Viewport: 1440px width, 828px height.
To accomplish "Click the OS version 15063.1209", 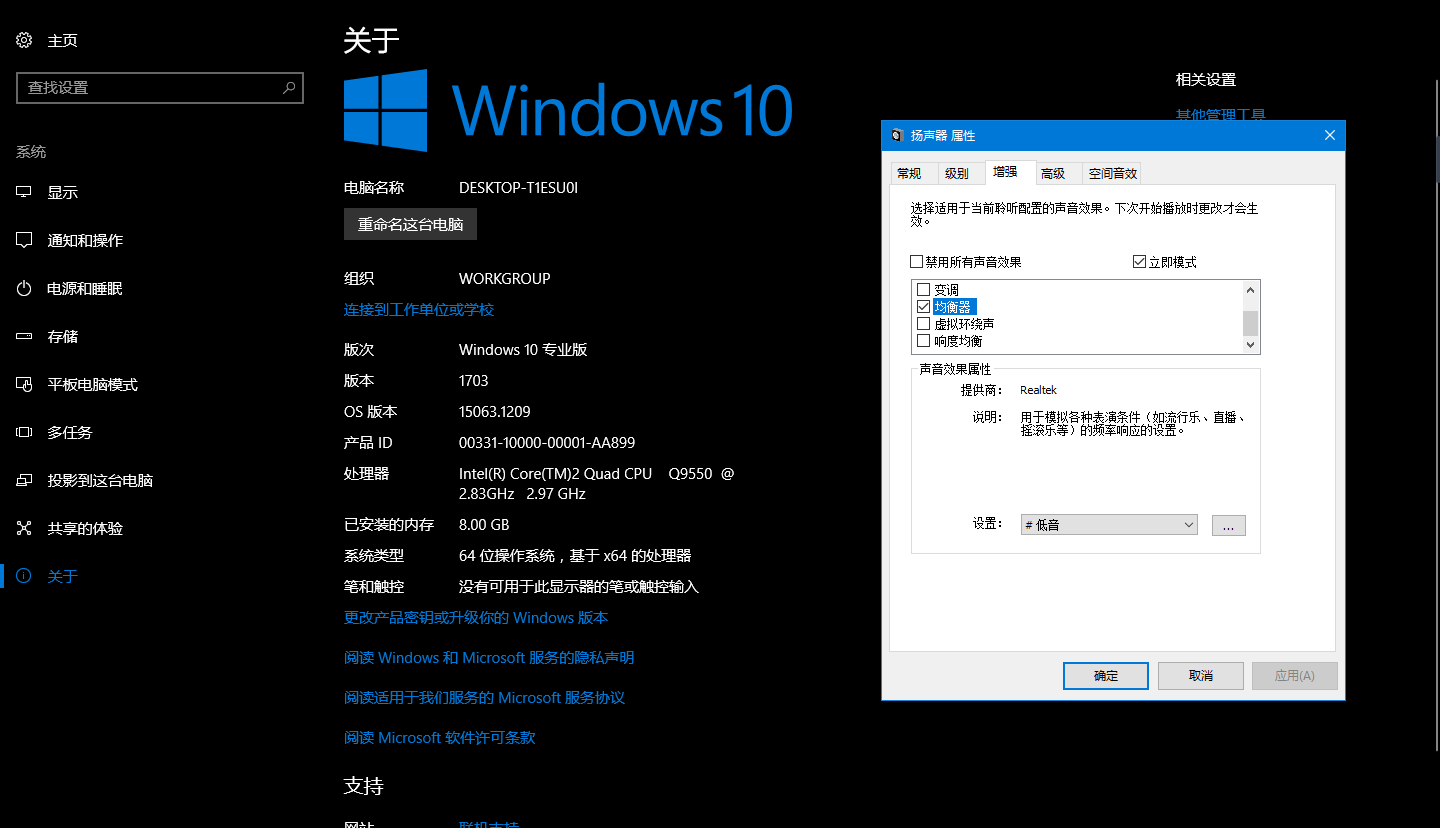I will [495, 412].
